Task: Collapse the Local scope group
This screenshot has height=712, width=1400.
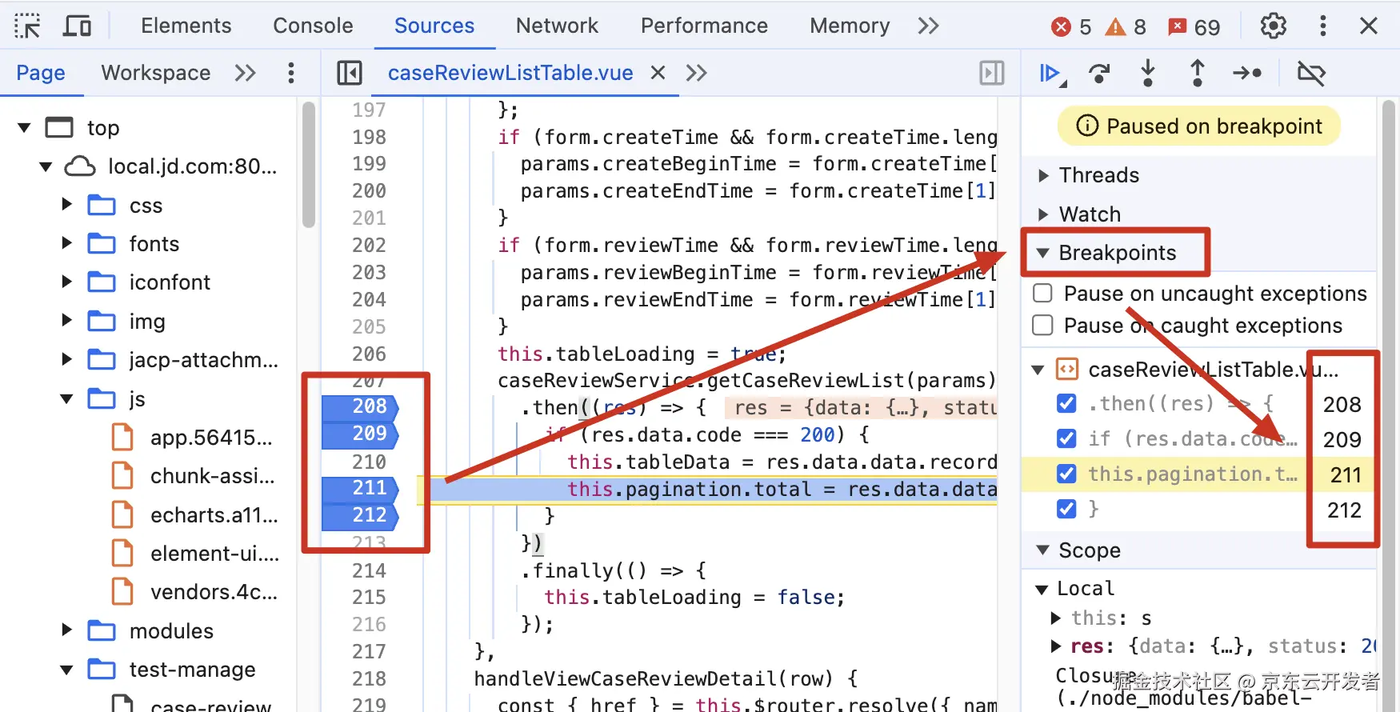Action: pyautogui.click(x=1041, y=589)
